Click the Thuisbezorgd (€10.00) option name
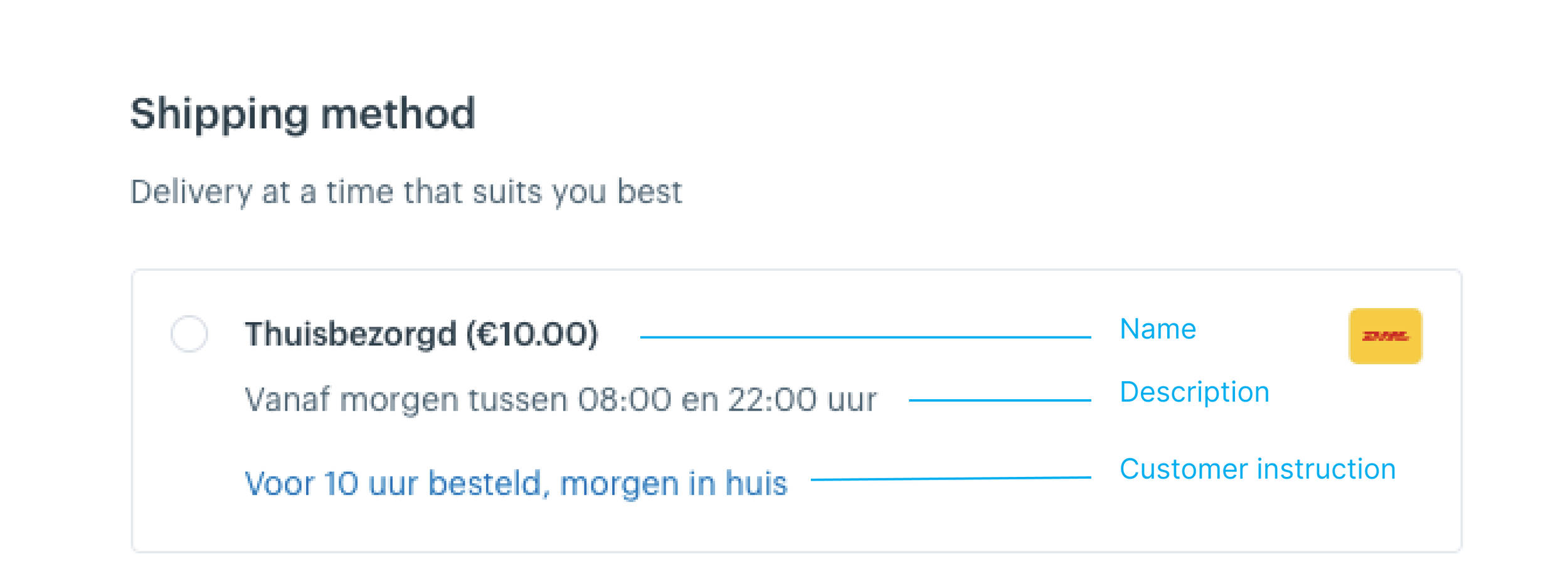 coord(421,334)
